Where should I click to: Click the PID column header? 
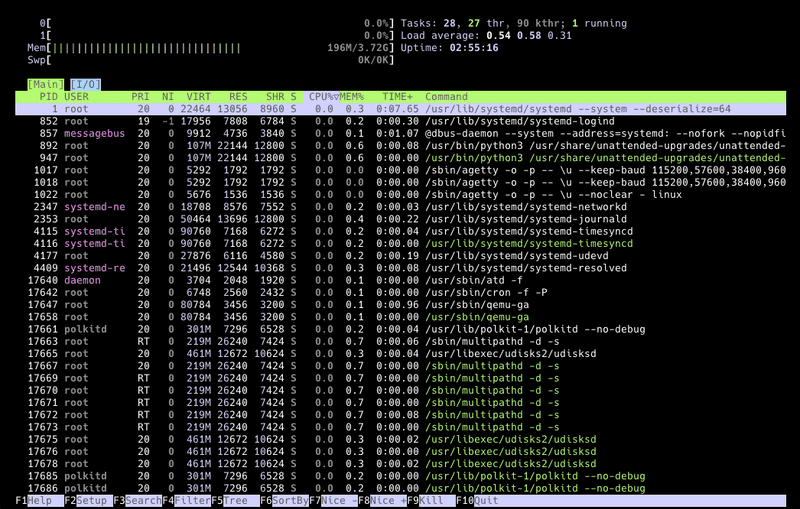click(x=48, y=96)
